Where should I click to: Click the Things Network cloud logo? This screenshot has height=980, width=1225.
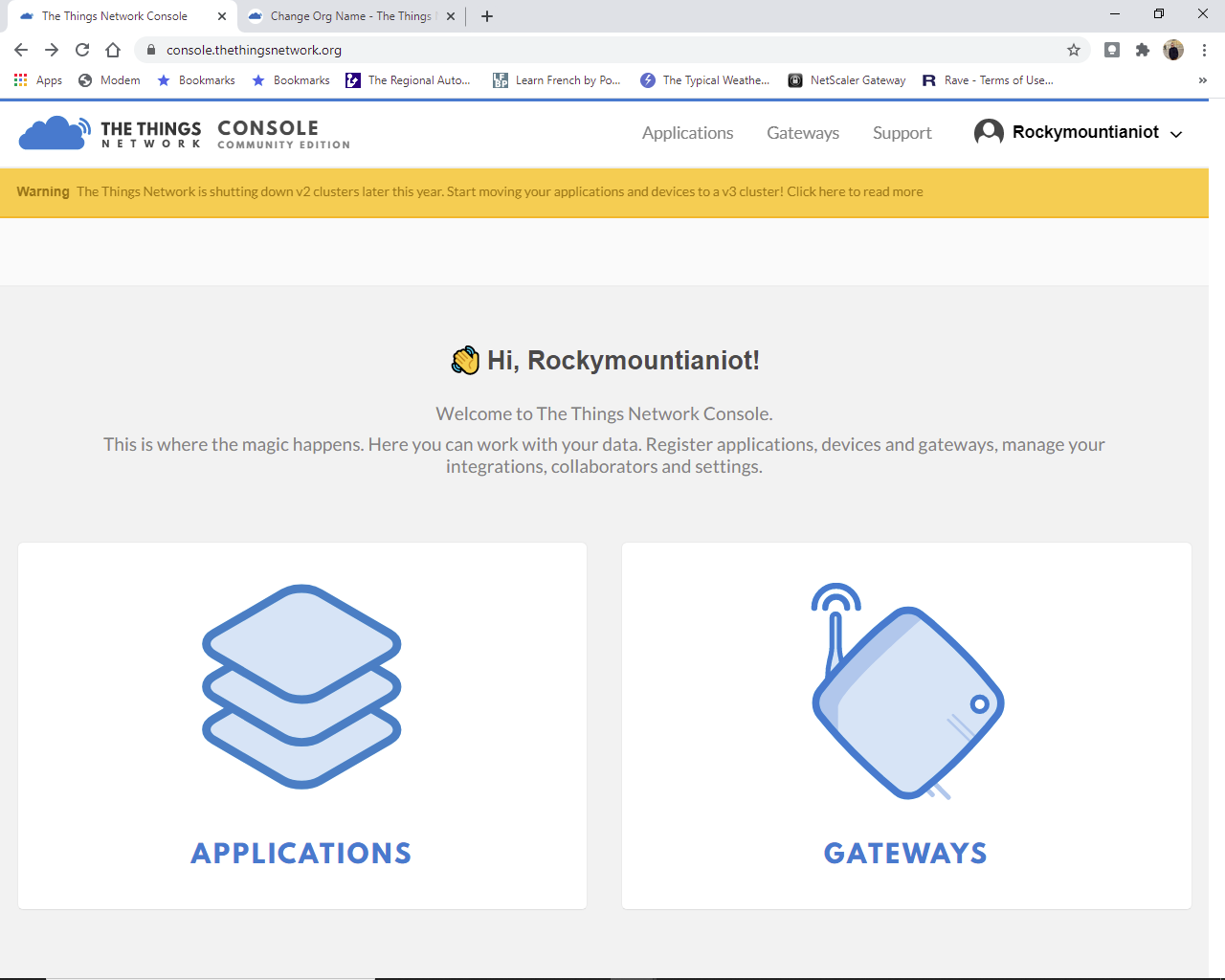55,133
